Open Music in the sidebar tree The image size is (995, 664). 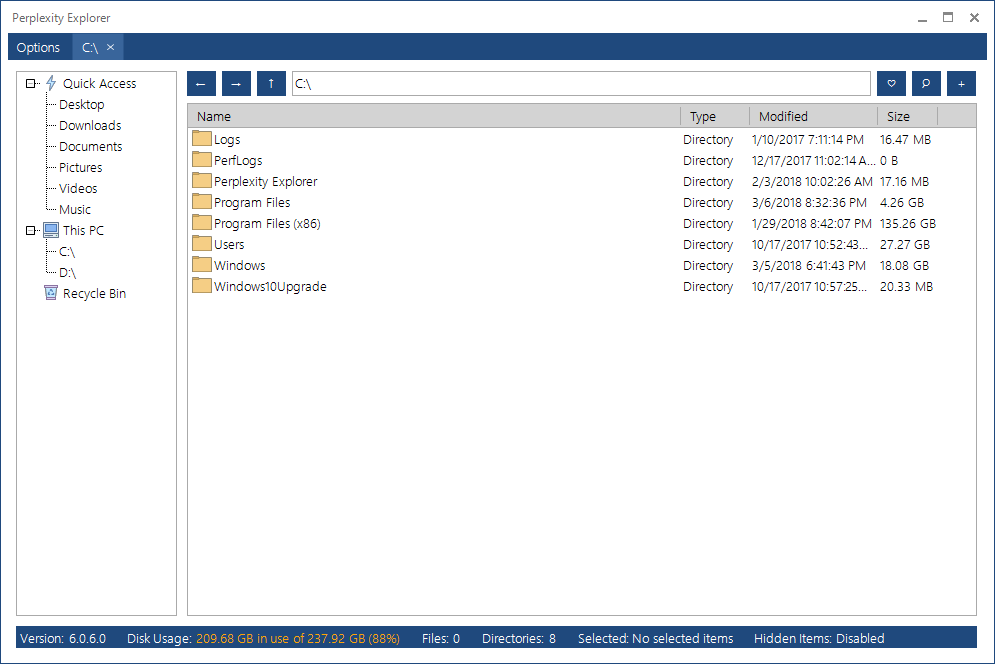(75, 209)
